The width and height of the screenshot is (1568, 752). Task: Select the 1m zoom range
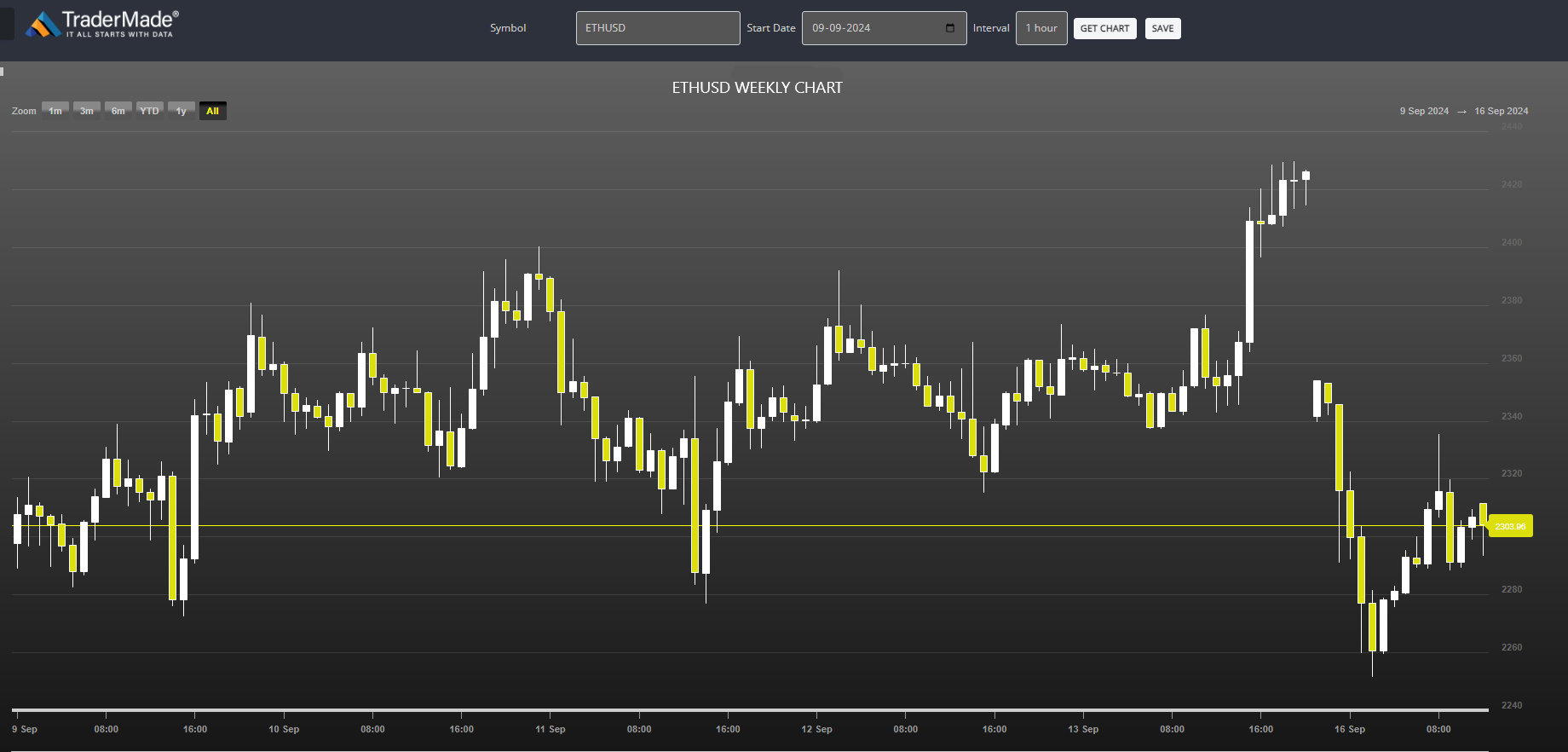(x=55, y=111)
